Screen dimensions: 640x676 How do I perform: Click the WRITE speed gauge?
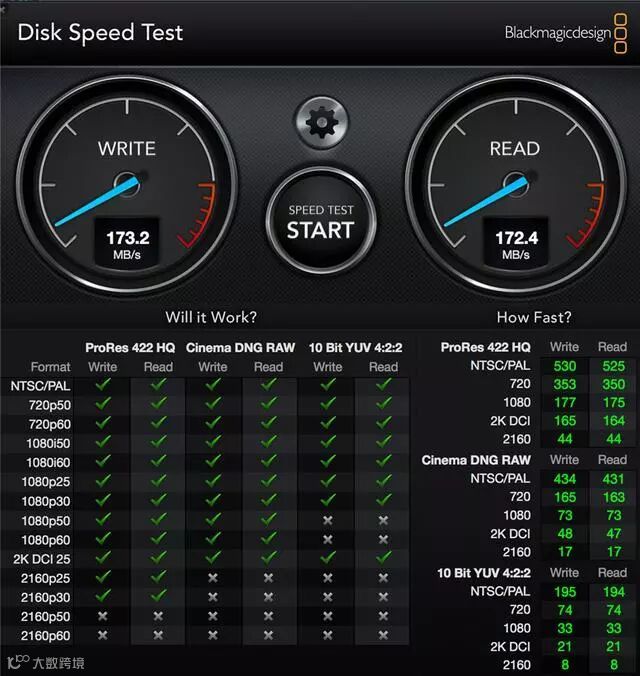pos(127,185)
